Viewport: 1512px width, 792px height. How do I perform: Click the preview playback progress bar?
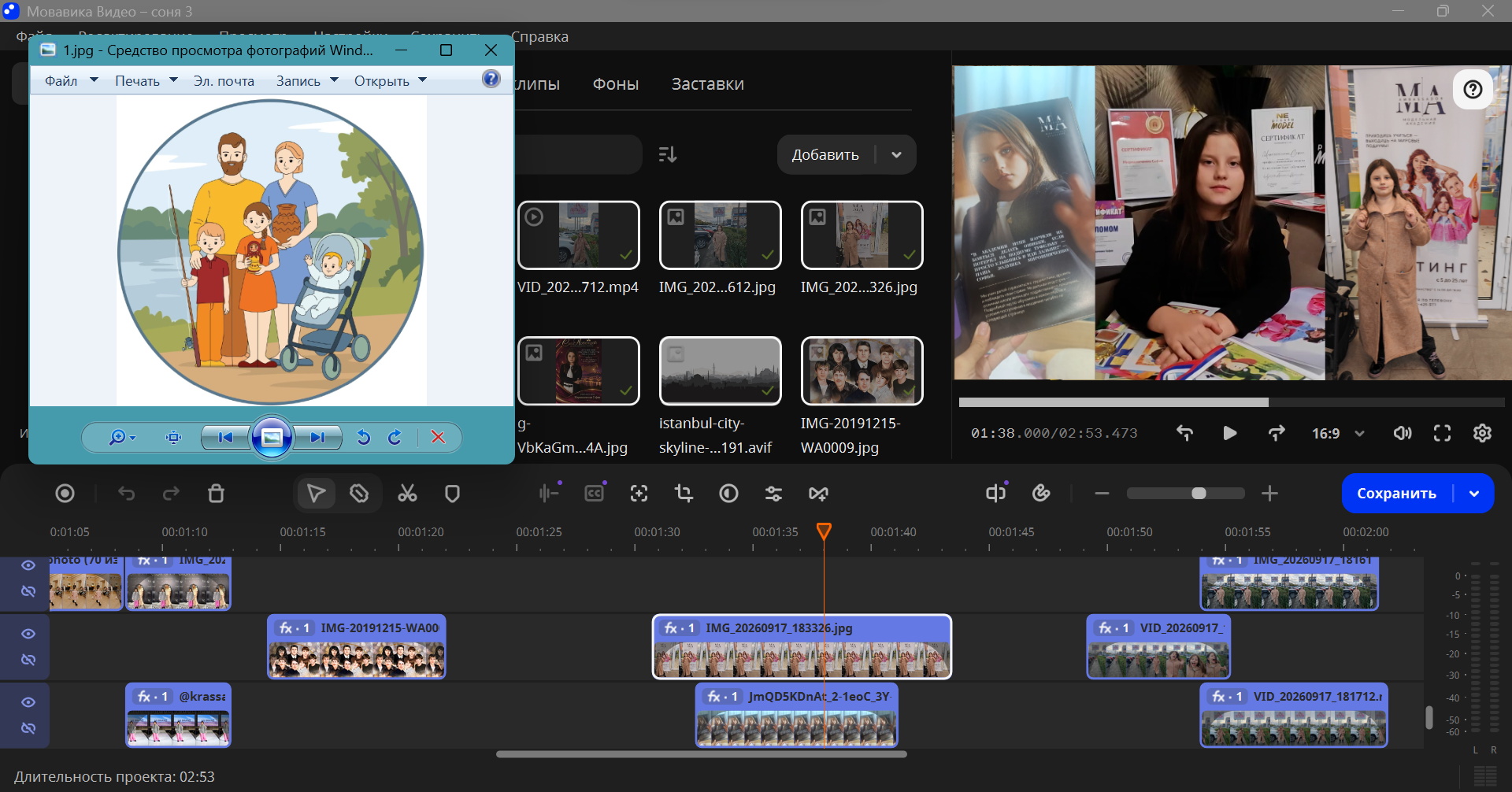tap(1231, 402)
